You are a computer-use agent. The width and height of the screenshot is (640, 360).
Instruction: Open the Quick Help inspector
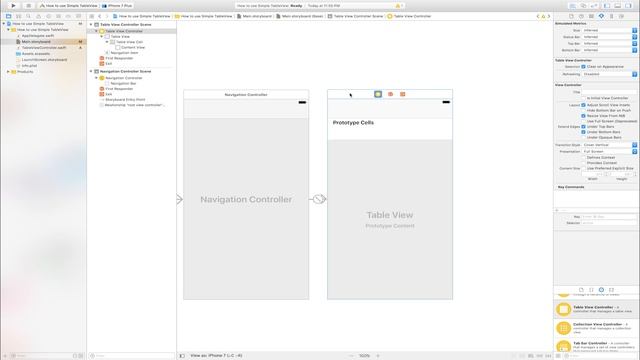(581, 16)
